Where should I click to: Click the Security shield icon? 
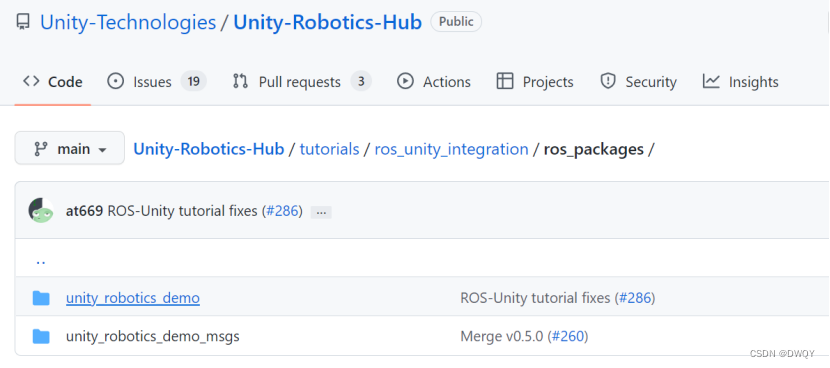[608, 82]
